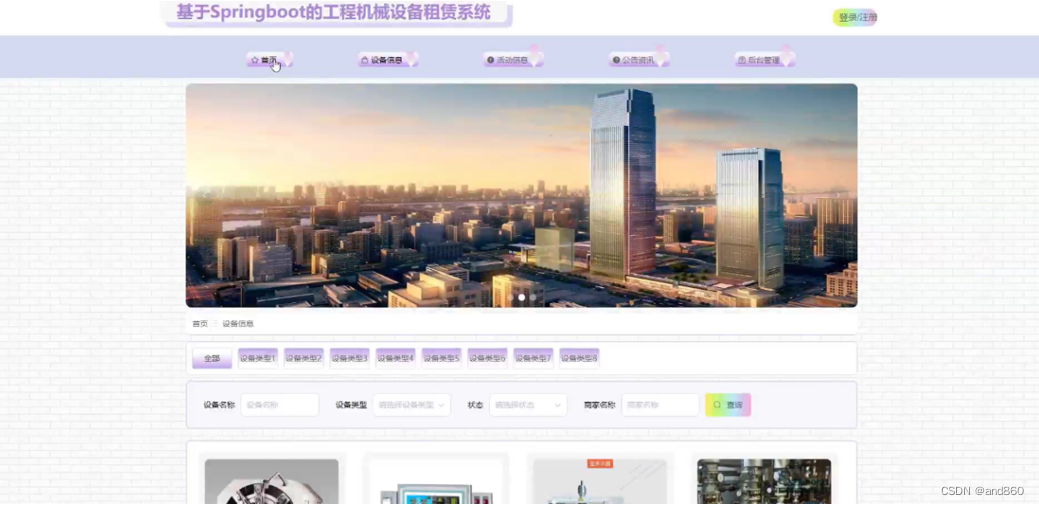Filter by 设备类型3
Screen dimensions: 1039x505
point(349,359)
